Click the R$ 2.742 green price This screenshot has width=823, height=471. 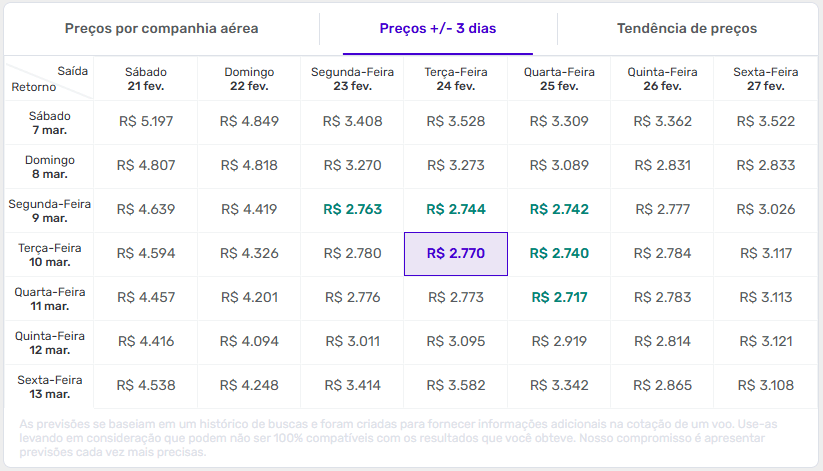pos(559,210)
